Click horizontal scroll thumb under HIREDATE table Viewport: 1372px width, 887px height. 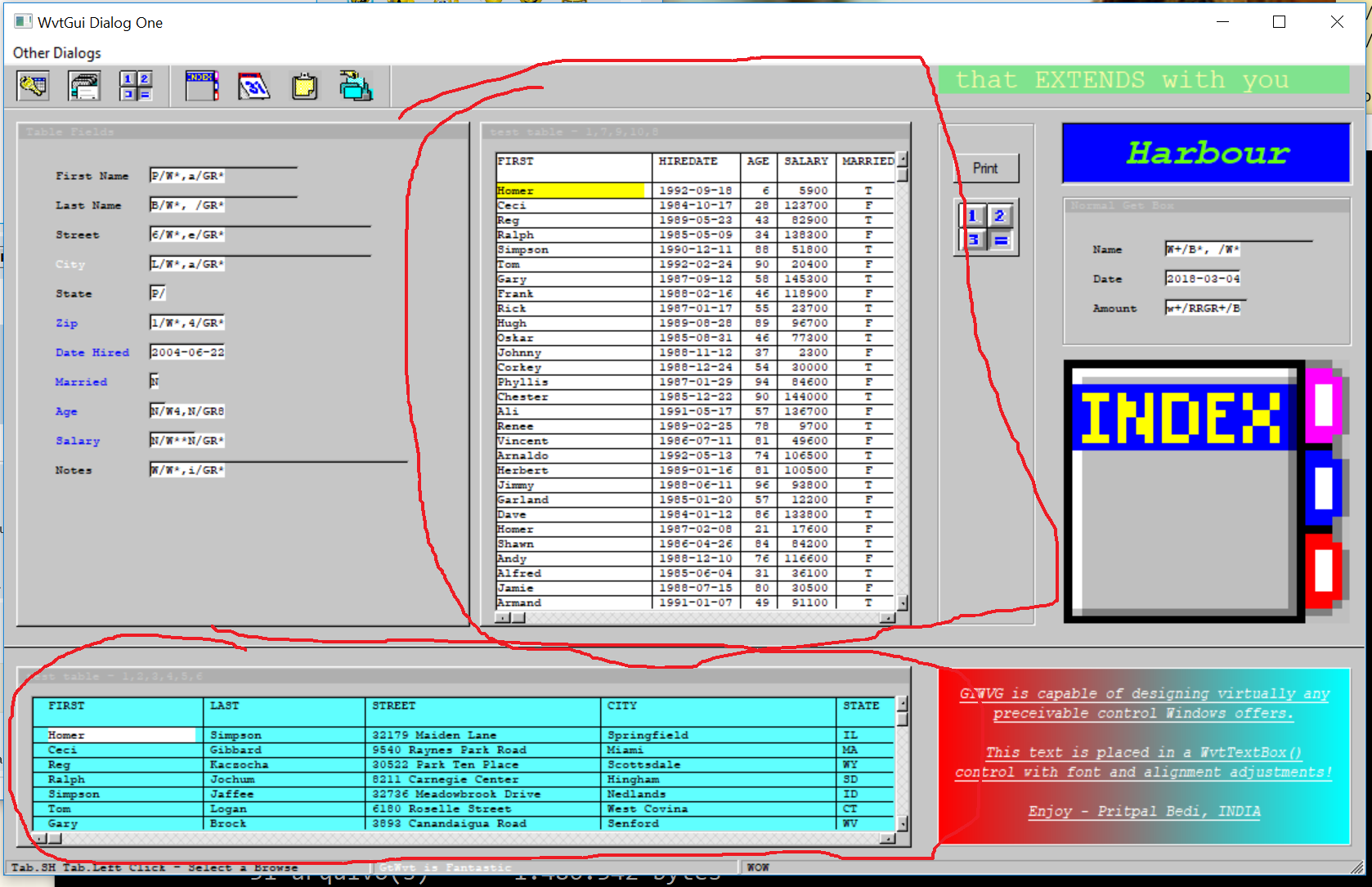518,617
